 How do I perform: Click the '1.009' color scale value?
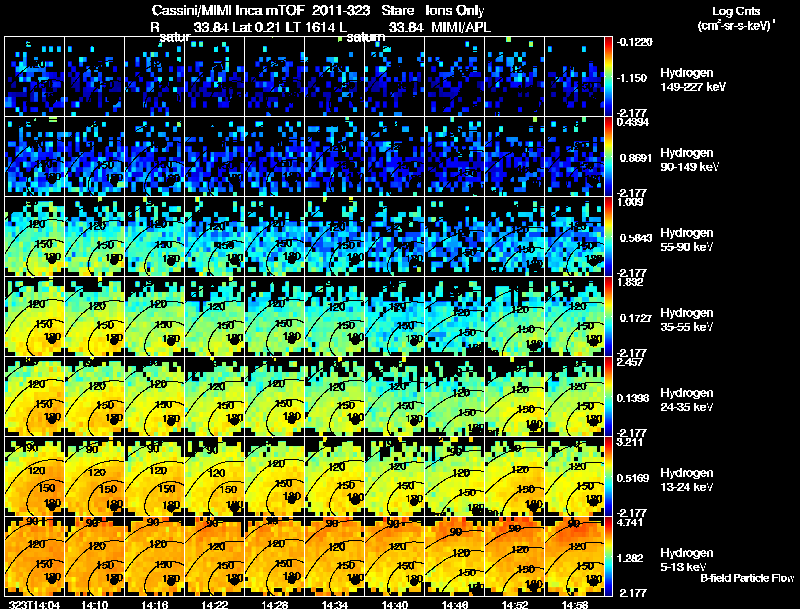pyautogui.click(x=630, y=202)
